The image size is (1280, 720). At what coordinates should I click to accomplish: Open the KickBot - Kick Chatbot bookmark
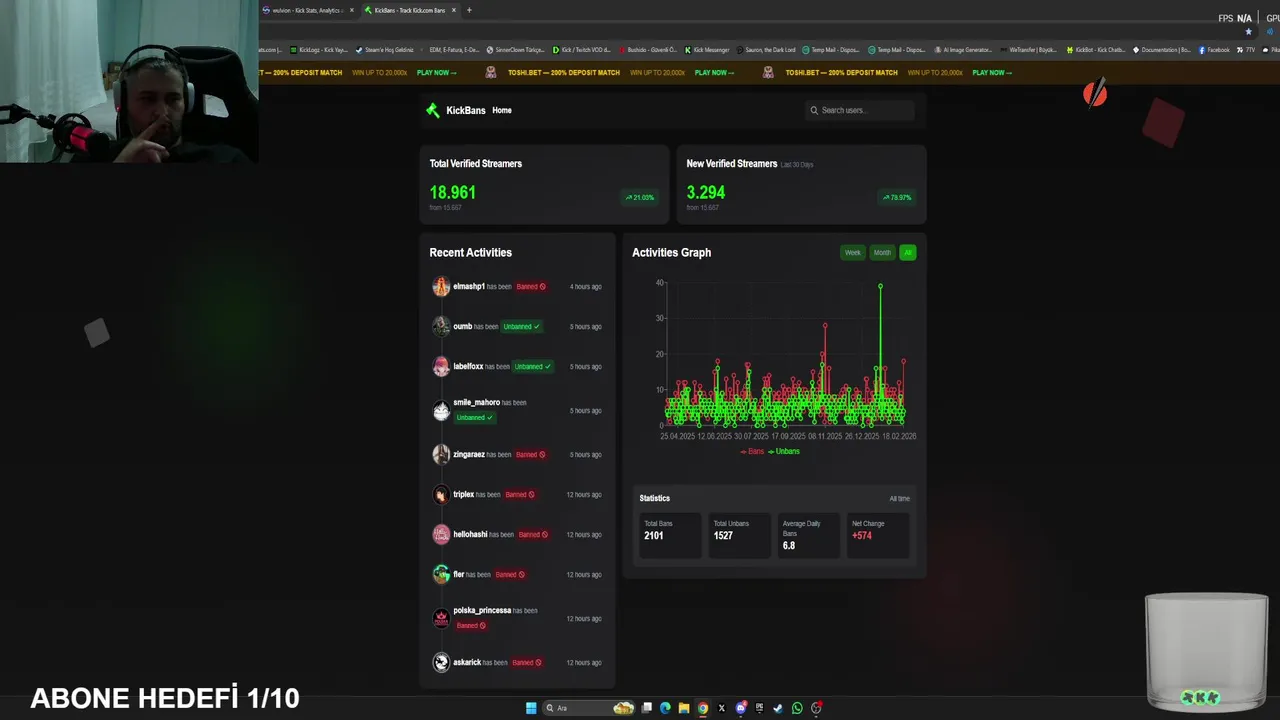click(1096, 50)
